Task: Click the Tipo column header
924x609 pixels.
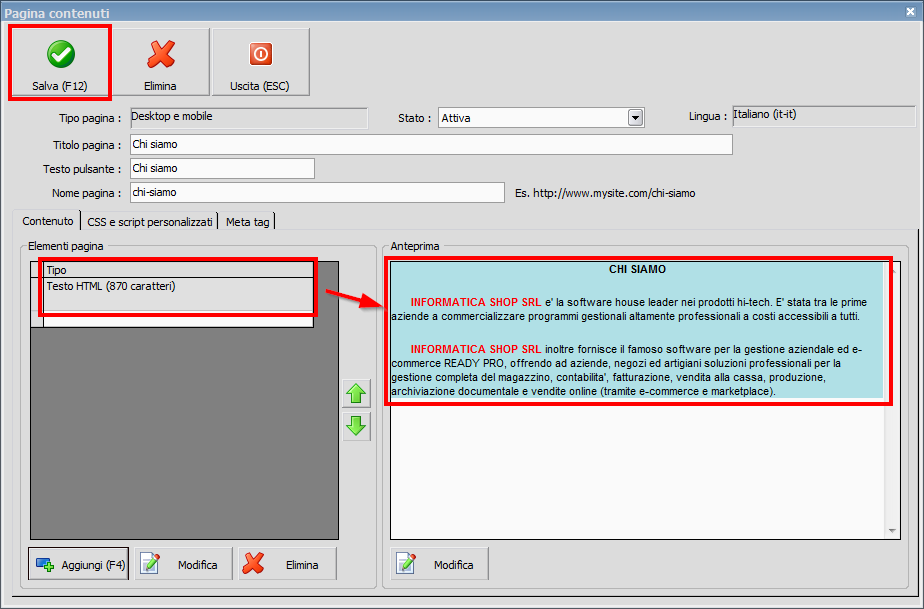Action: 179,270
